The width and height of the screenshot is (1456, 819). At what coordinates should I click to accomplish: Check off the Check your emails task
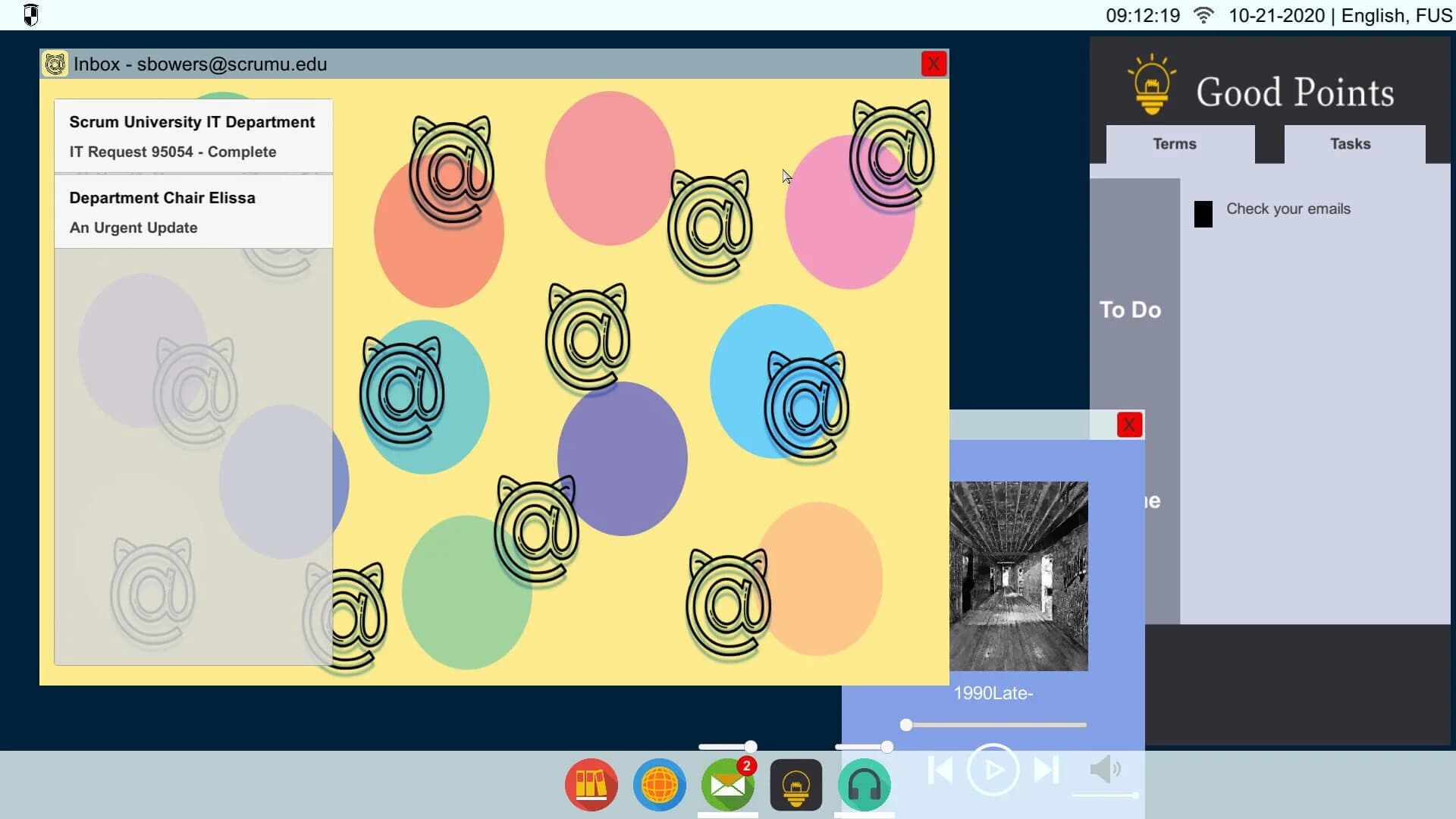click(1203, 214)
